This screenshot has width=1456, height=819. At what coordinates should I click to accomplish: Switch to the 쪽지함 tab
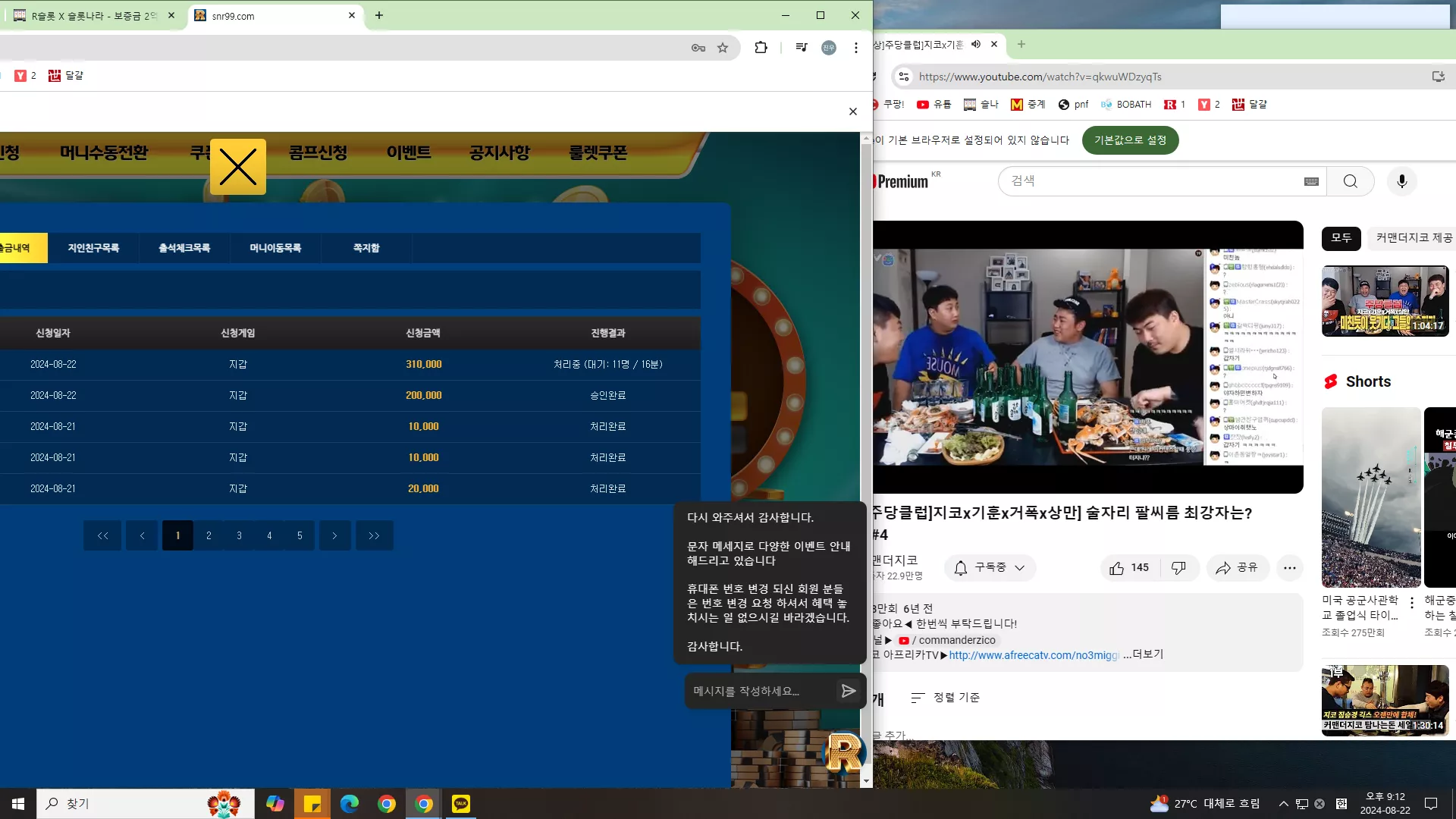coord(366,248)
